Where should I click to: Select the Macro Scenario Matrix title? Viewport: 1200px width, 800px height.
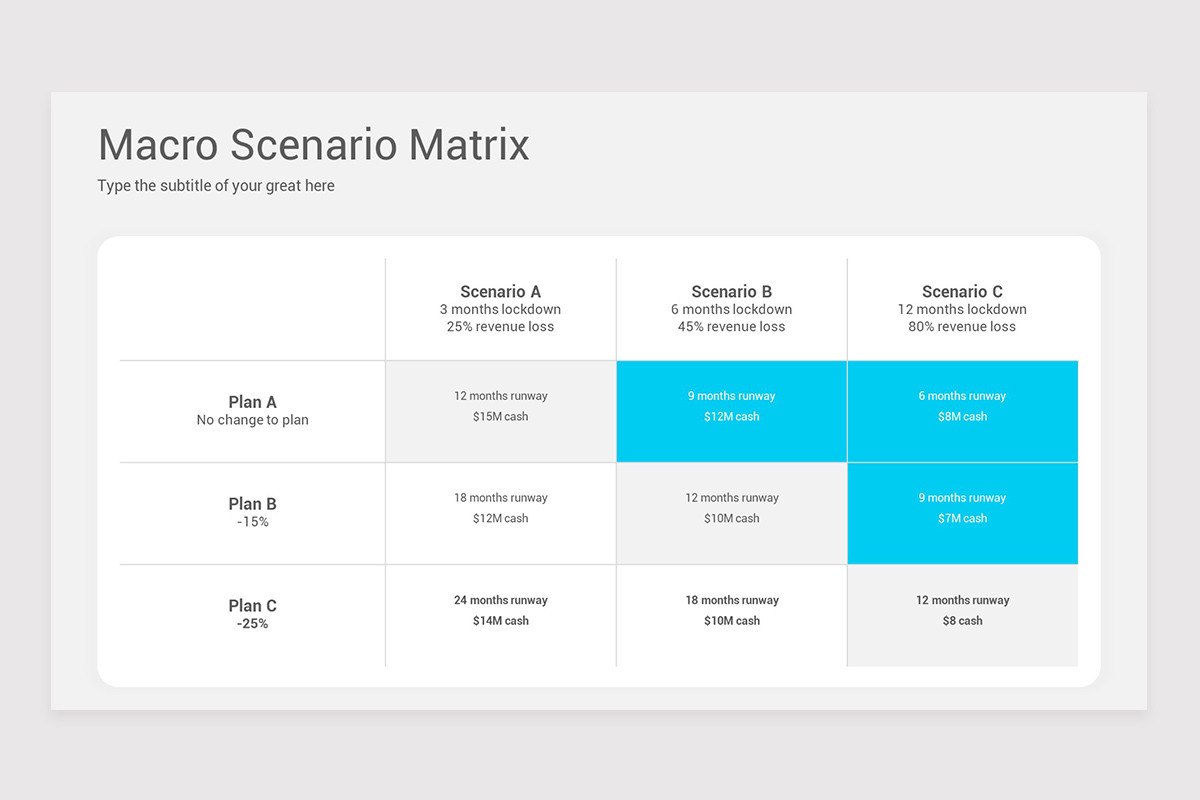coord(314,145)
